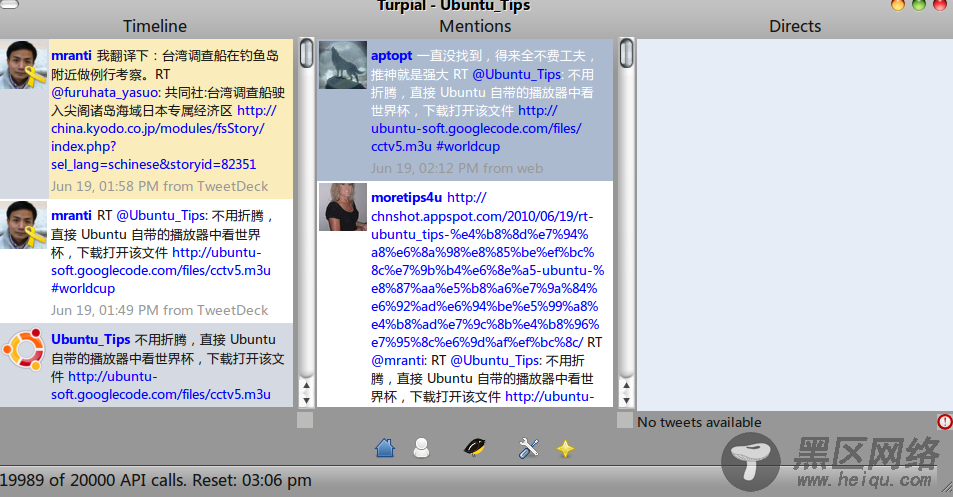
Task: Open the aptopt username link
Action: pyautogui.click(x=391, y=55)
